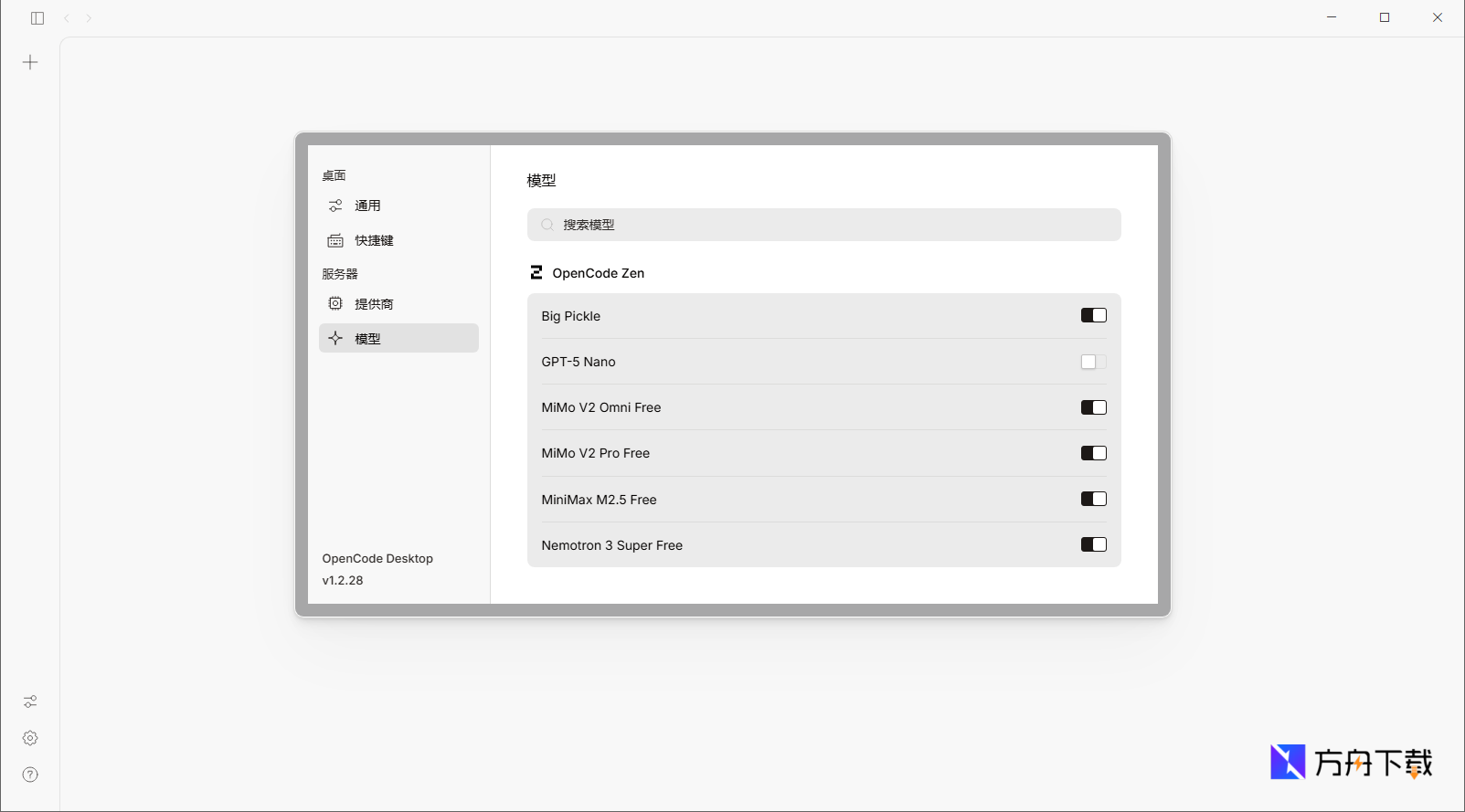Click the MiniMax M2.5 Free label
Screen dimensions: 1465x812
point(600,500)
